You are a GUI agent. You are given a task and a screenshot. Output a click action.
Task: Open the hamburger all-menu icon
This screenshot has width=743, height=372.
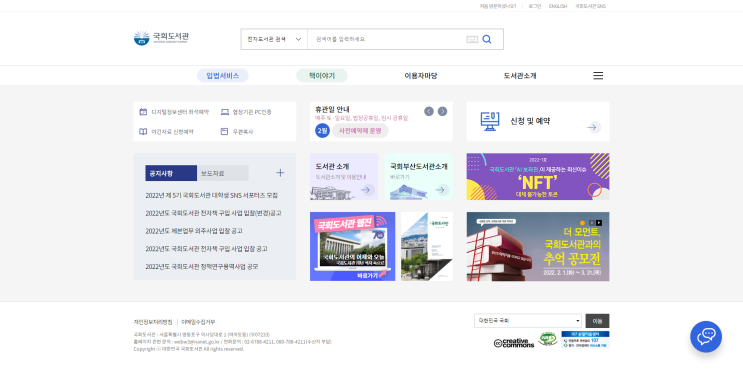pyautogui.click(x=598, y=76)
